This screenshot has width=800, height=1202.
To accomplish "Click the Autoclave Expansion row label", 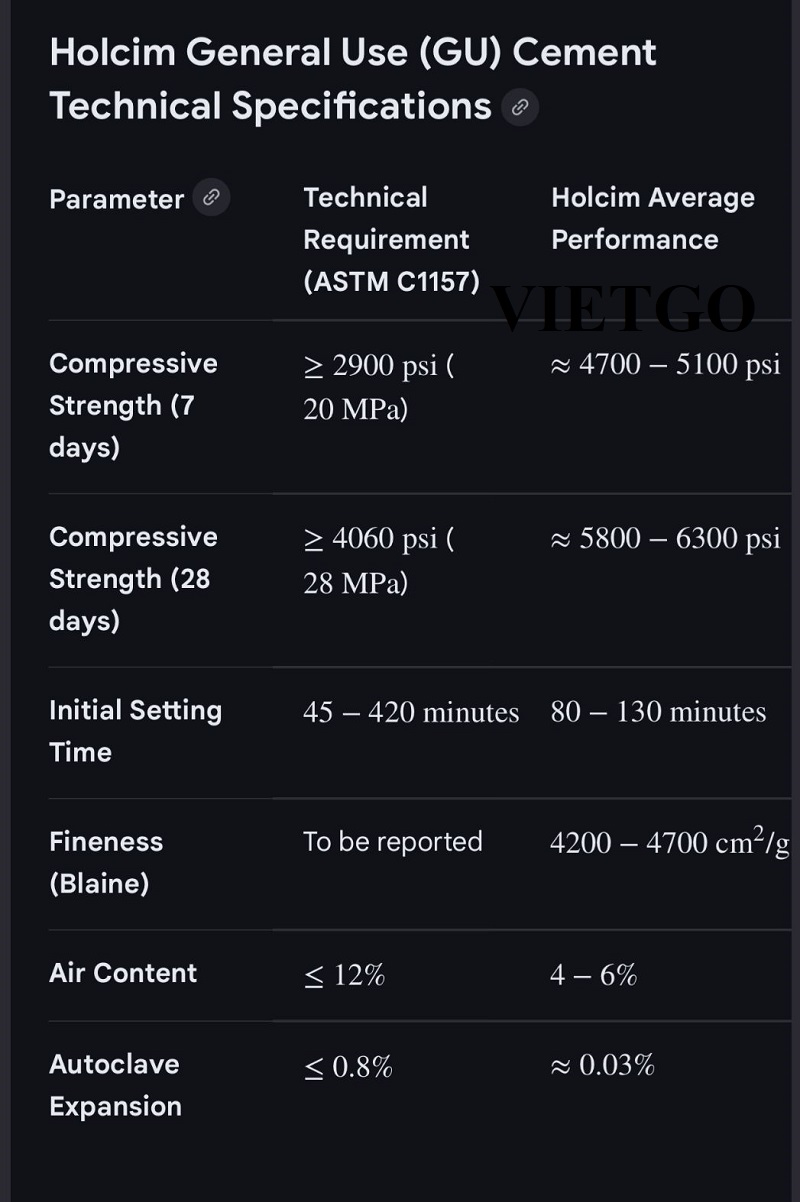I will pyautogui.click(x=115, y=1085).
